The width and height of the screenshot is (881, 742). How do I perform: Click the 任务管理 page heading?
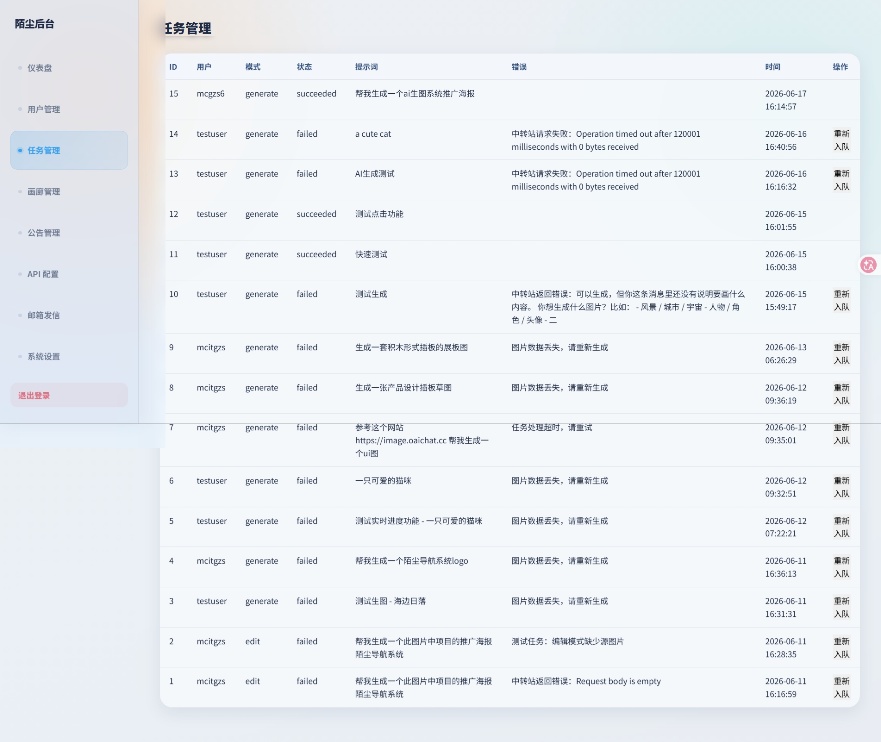click(x=188, y=28)
